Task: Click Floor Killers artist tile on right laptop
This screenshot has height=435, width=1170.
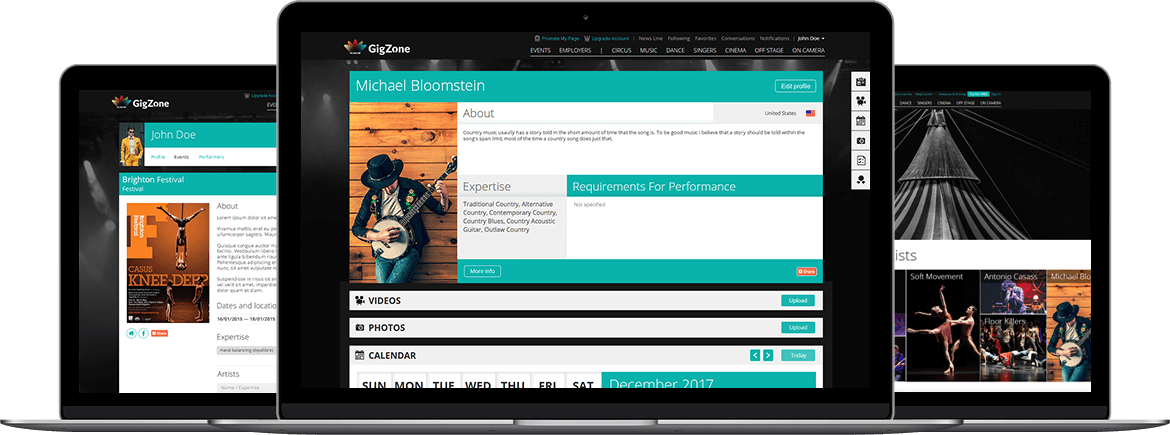Action: [x=1013, y=348]
